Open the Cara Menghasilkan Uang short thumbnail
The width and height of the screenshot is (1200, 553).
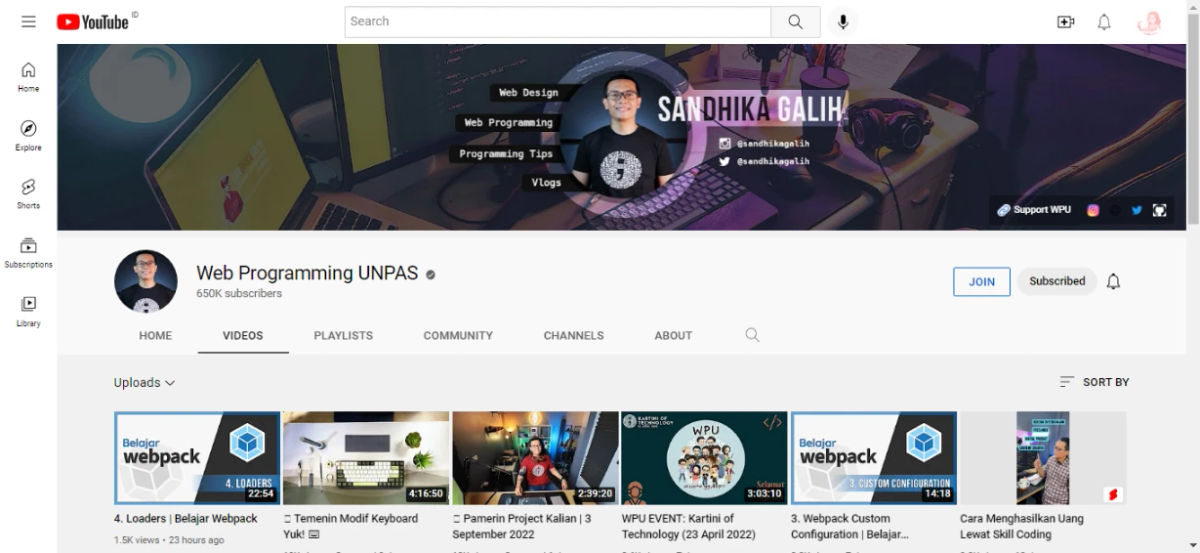coord(1043,458)
